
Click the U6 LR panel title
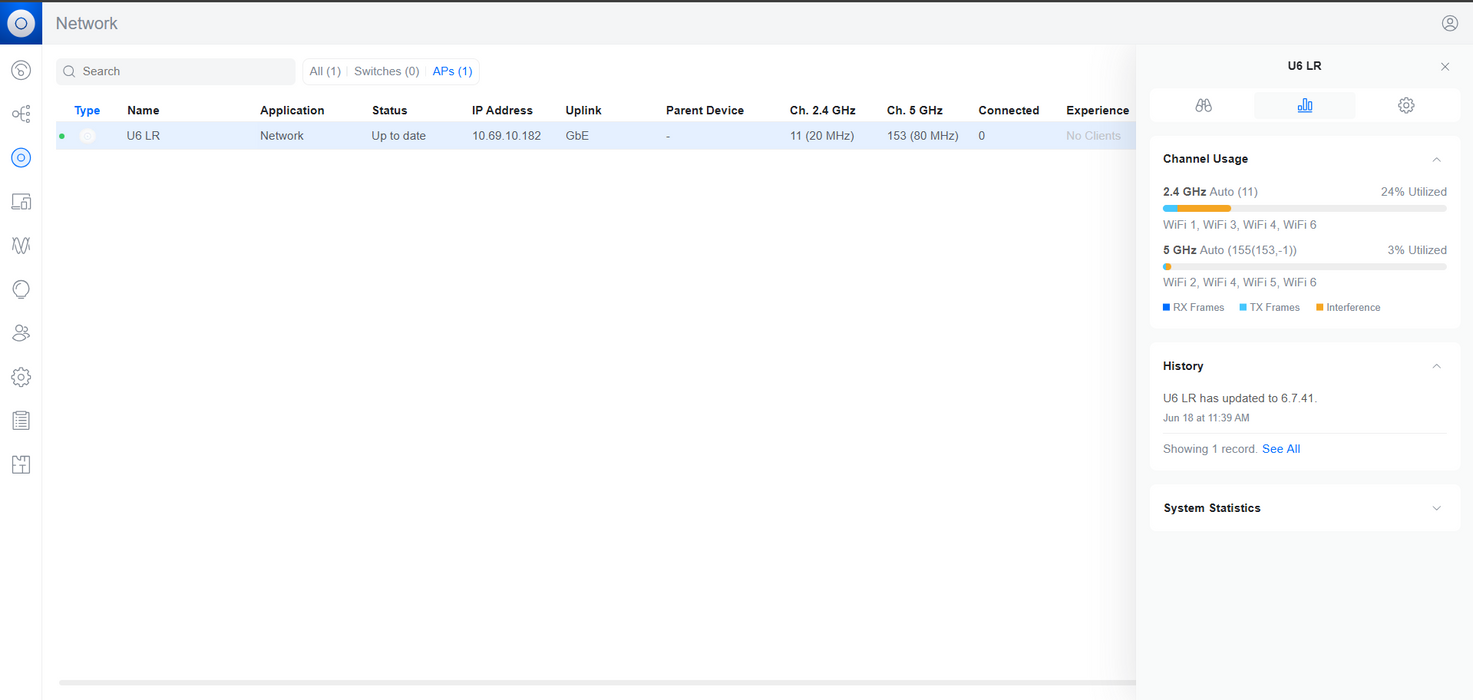pyautogui.click(x=1304, y=66)
